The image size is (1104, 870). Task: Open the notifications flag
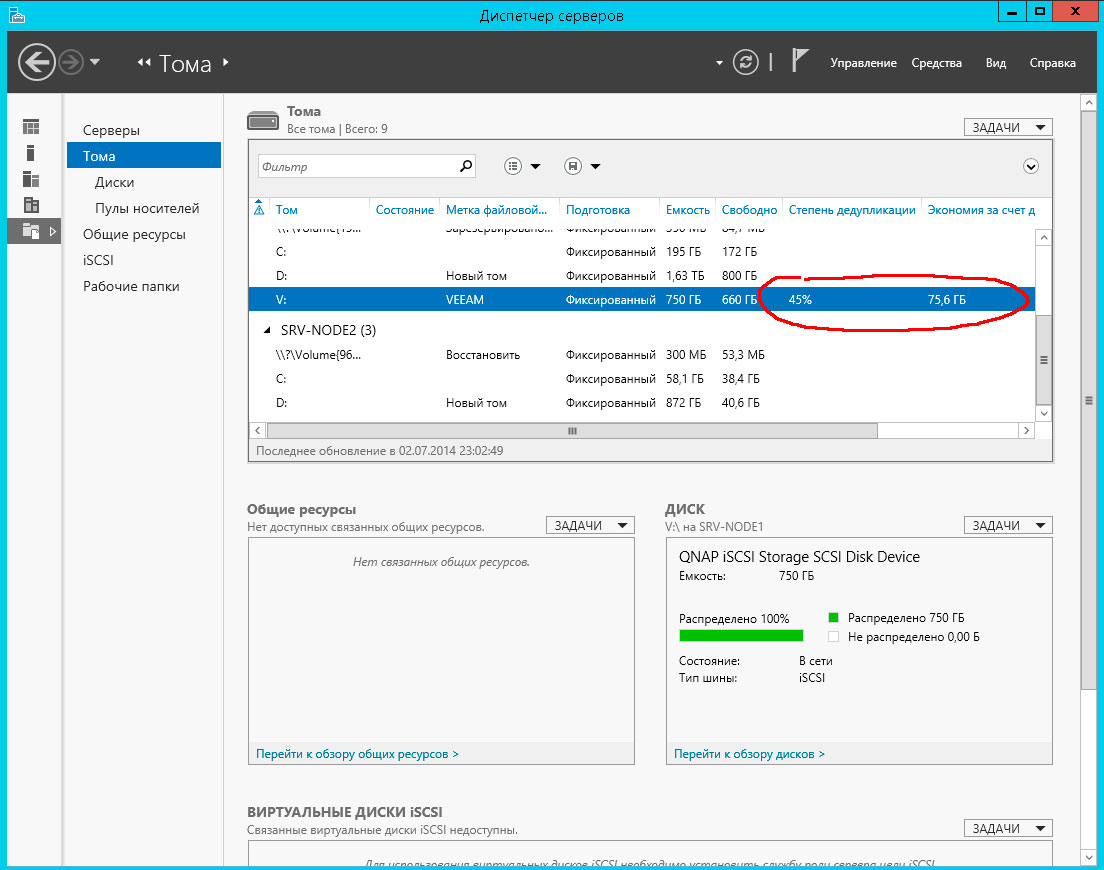800,62
